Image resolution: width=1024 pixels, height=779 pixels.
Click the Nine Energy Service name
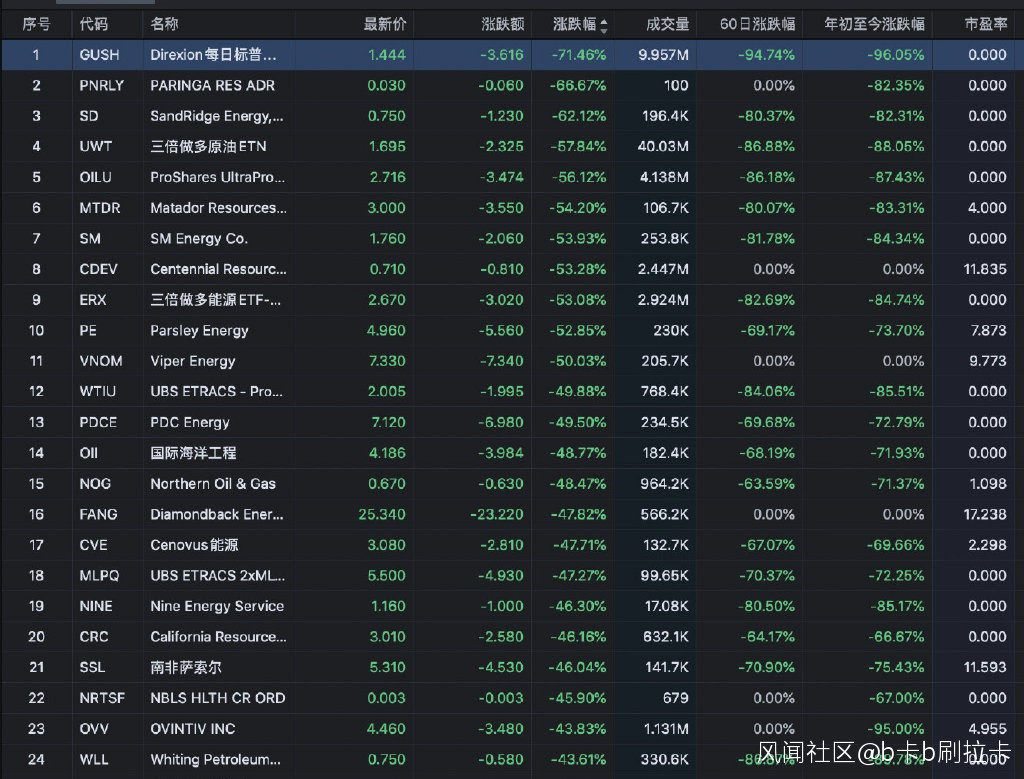coord(217,606)
